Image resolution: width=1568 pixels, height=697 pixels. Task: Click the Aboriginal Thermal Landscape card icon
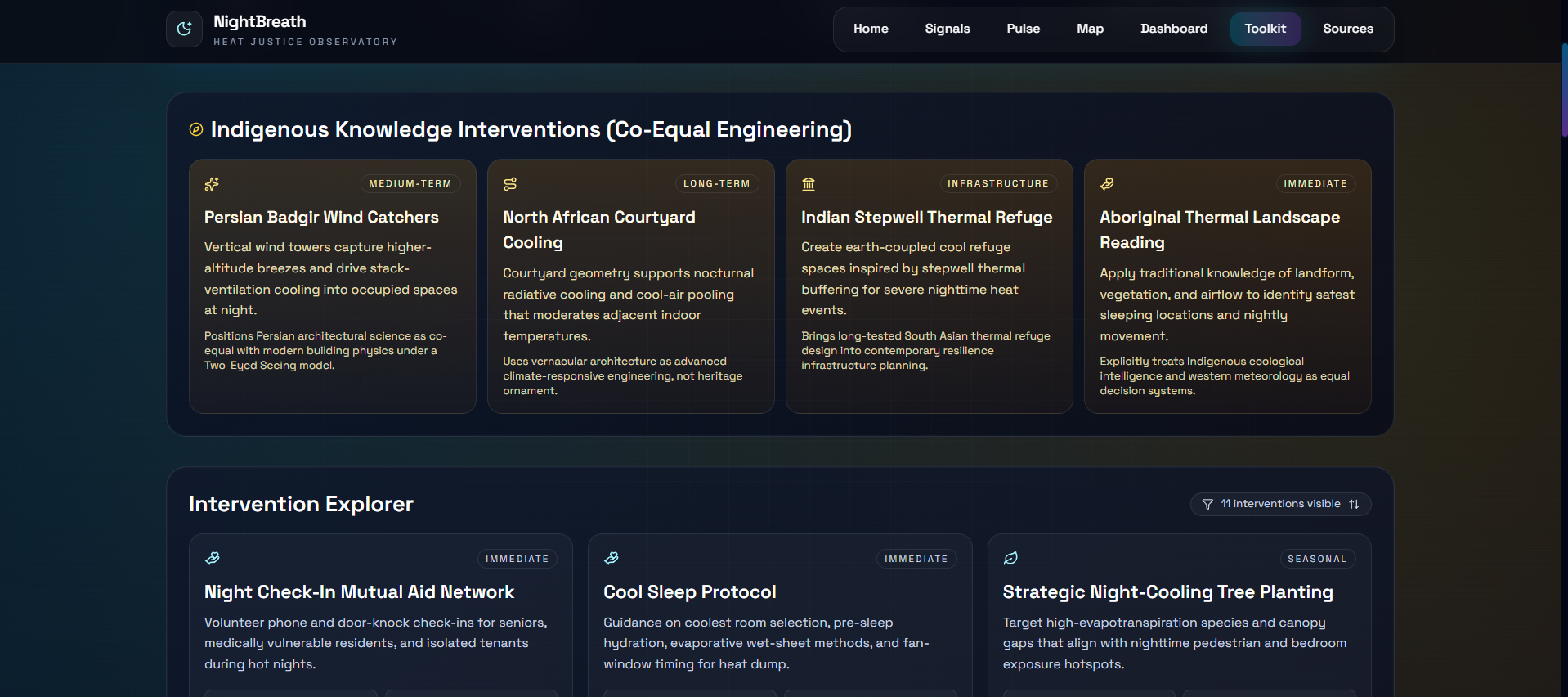tap(1107, 184)
